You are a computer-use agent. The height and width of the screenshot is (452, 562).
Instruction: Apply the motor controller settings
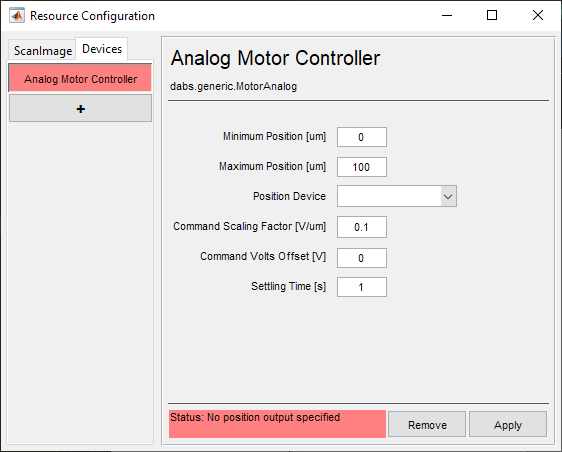[x=508, y=424]
